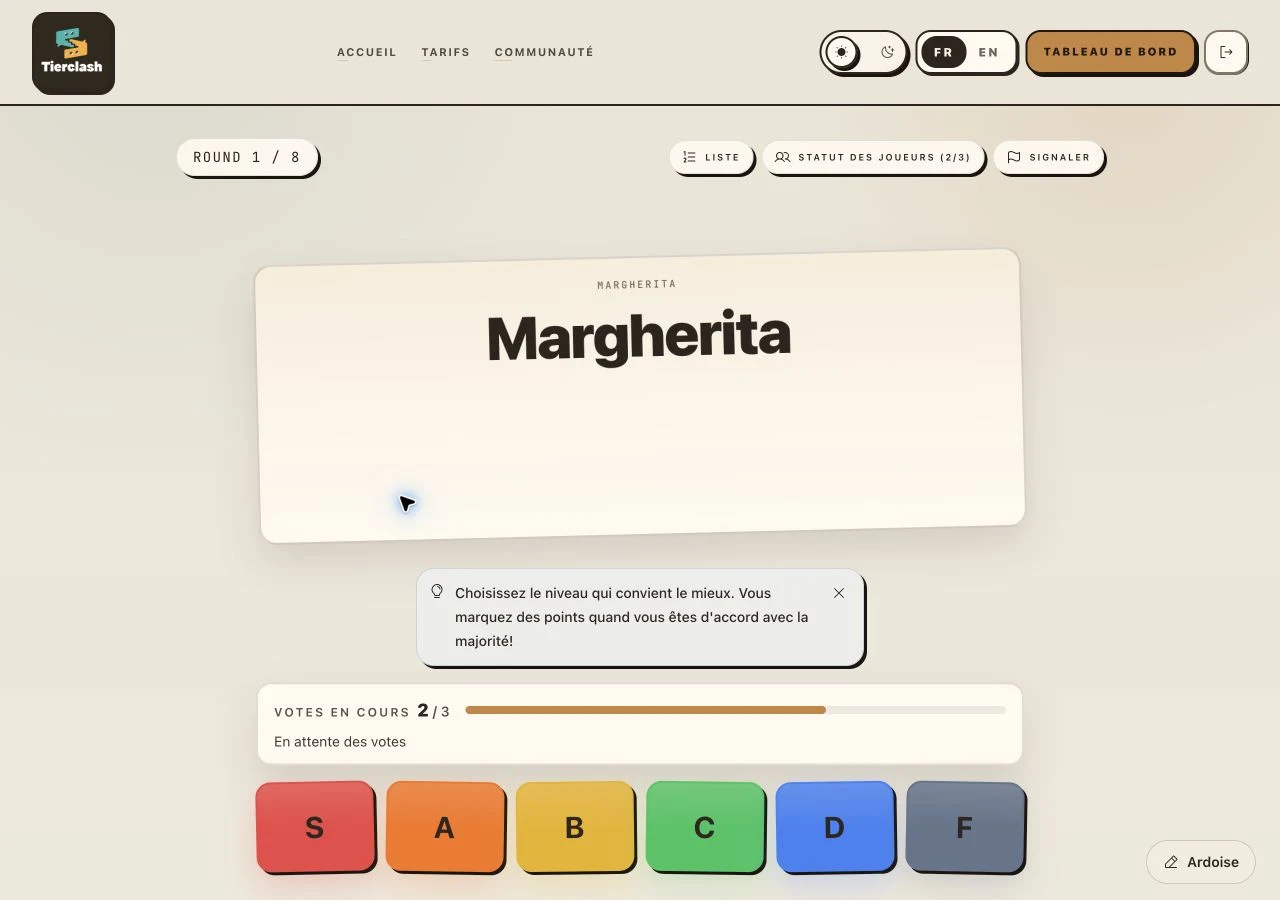Open the Tableau de bord
The height and width of the screenshot is (900, 1280).
point(1110,52)
